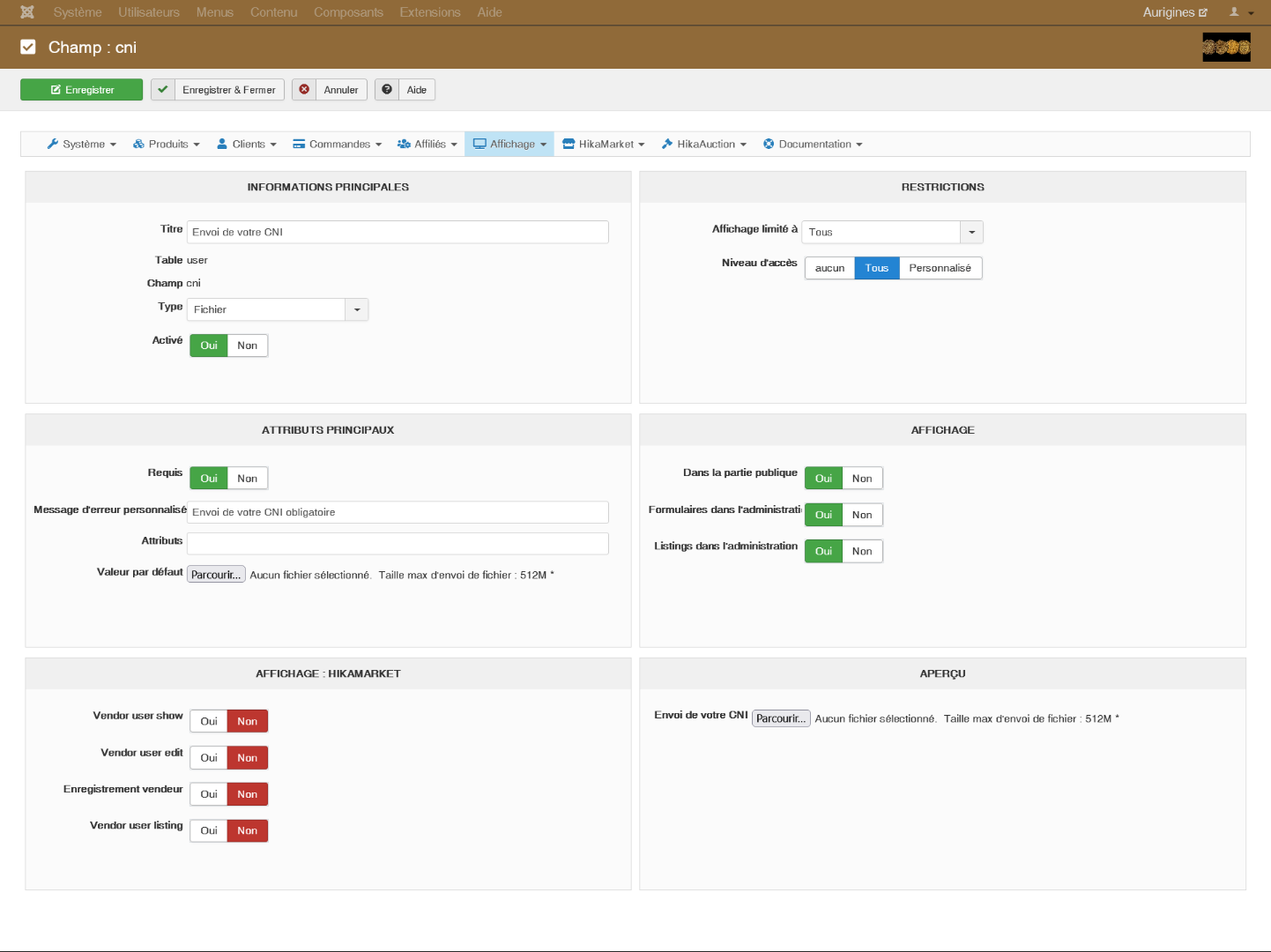Open the Extensions menu
The width and height of the screenshot is (1271, 952).
coord(430,12)
